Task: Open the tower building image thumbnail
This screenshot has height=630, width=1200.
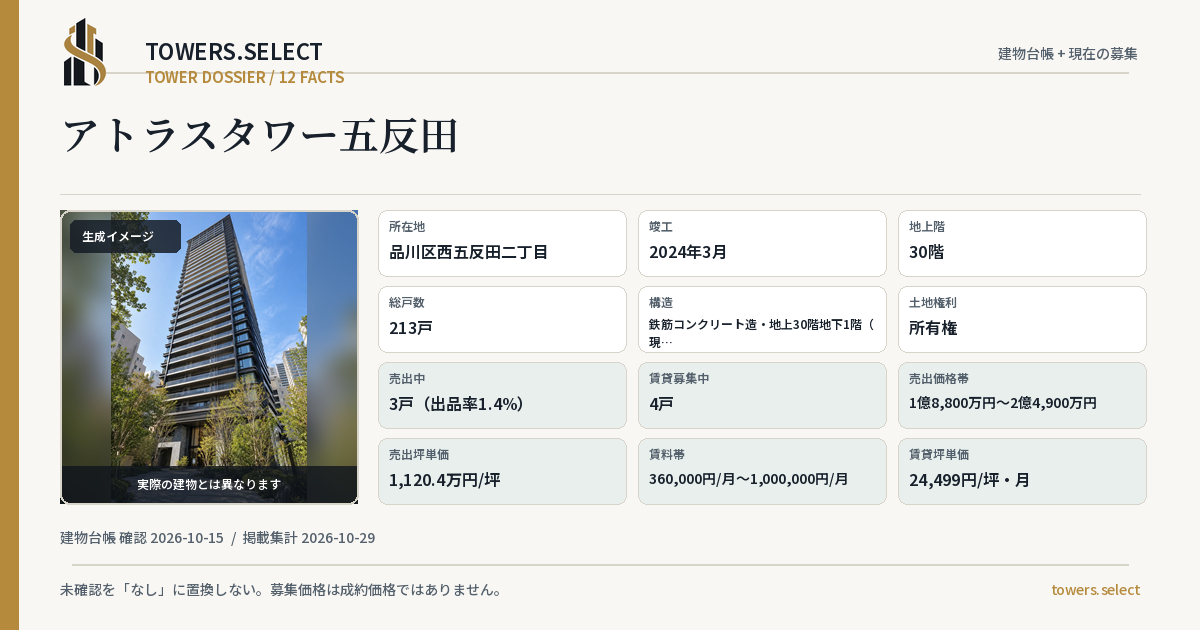Action: coord(209,357)
